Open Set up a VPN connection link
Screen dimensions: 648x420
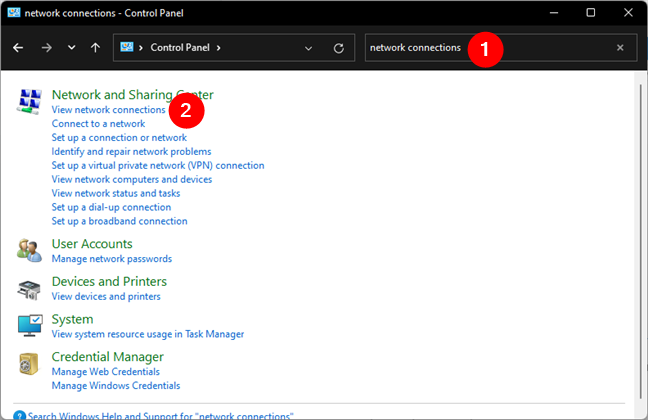(158, 165)
